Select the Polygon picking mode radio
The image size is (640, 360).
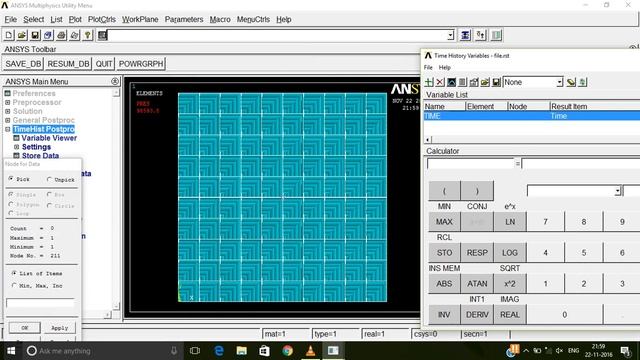click(11, 204)
